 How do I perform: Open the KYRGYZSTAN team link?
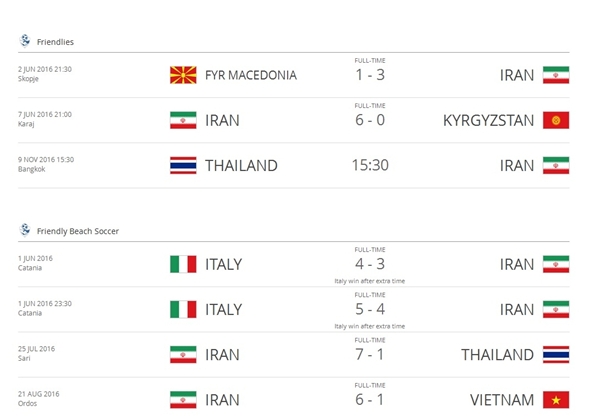(488, 121)
